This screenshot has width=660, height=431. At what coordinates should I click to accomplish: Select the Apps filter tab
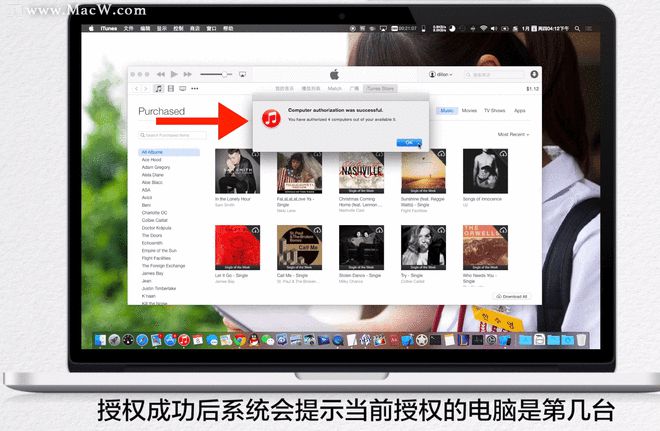[519, 110]
